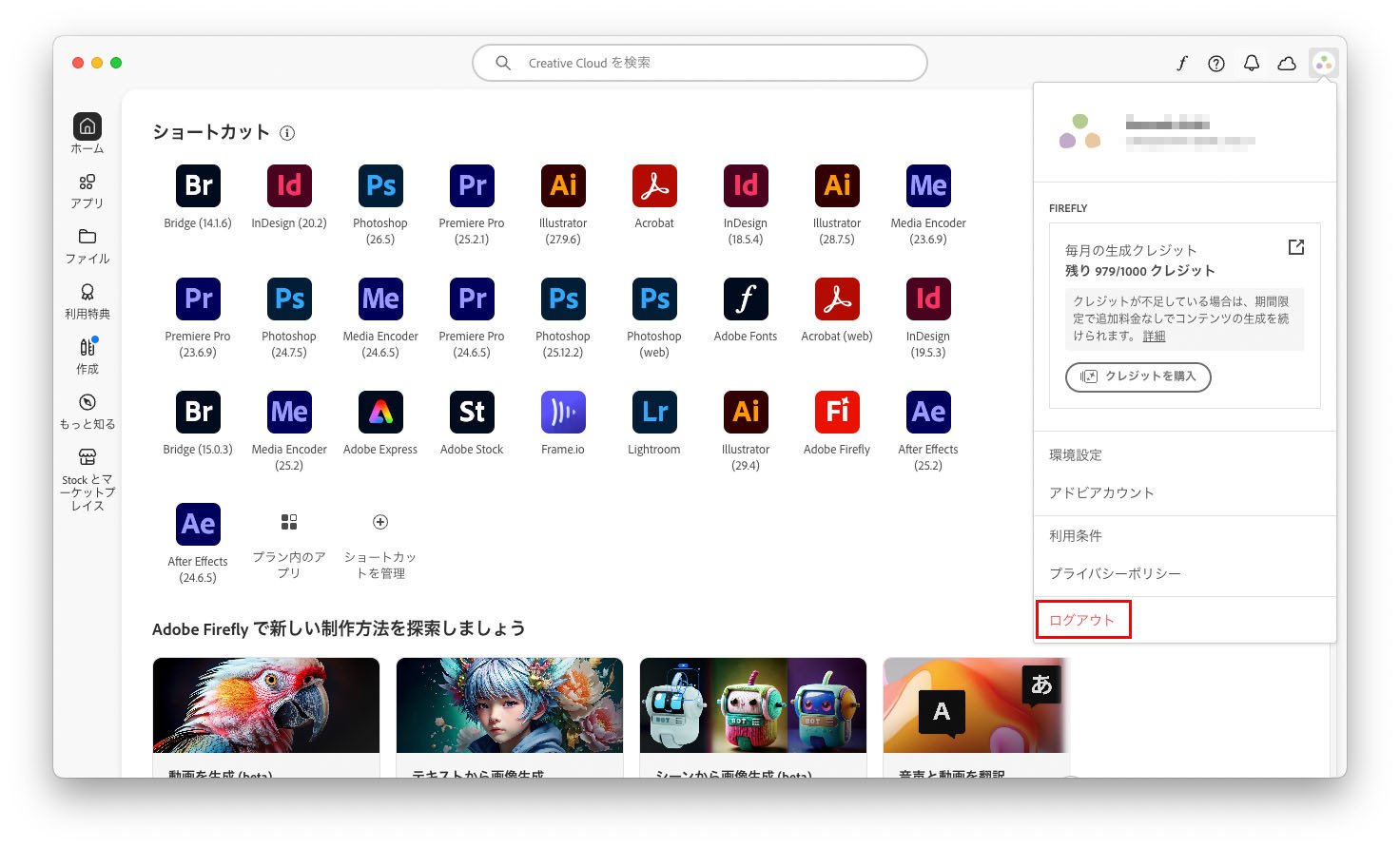Open 利用特典 in sidebar
The width and height of the screenshot is (1400, 848).
(87, 300)
